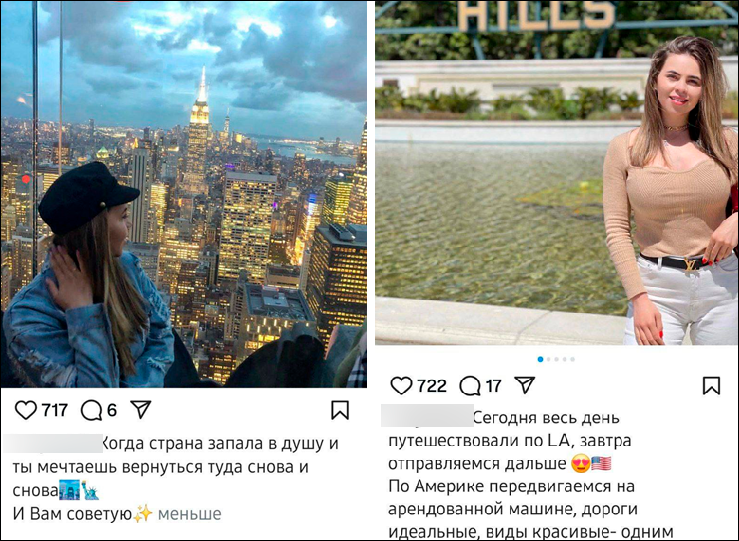View the 717 likes count
The image size is (739, 541).
click(x=55, y=410)
